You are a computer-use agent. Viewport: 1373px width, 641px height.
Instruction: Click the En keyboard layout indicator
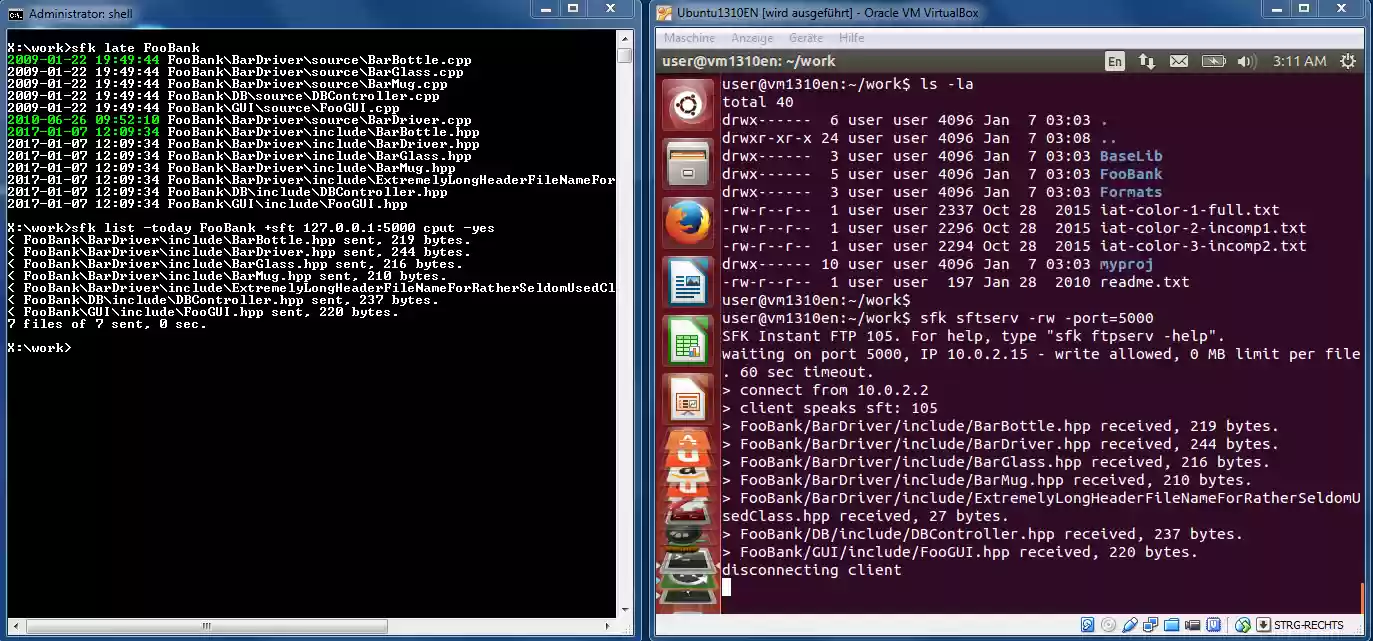coord(1114,61)
